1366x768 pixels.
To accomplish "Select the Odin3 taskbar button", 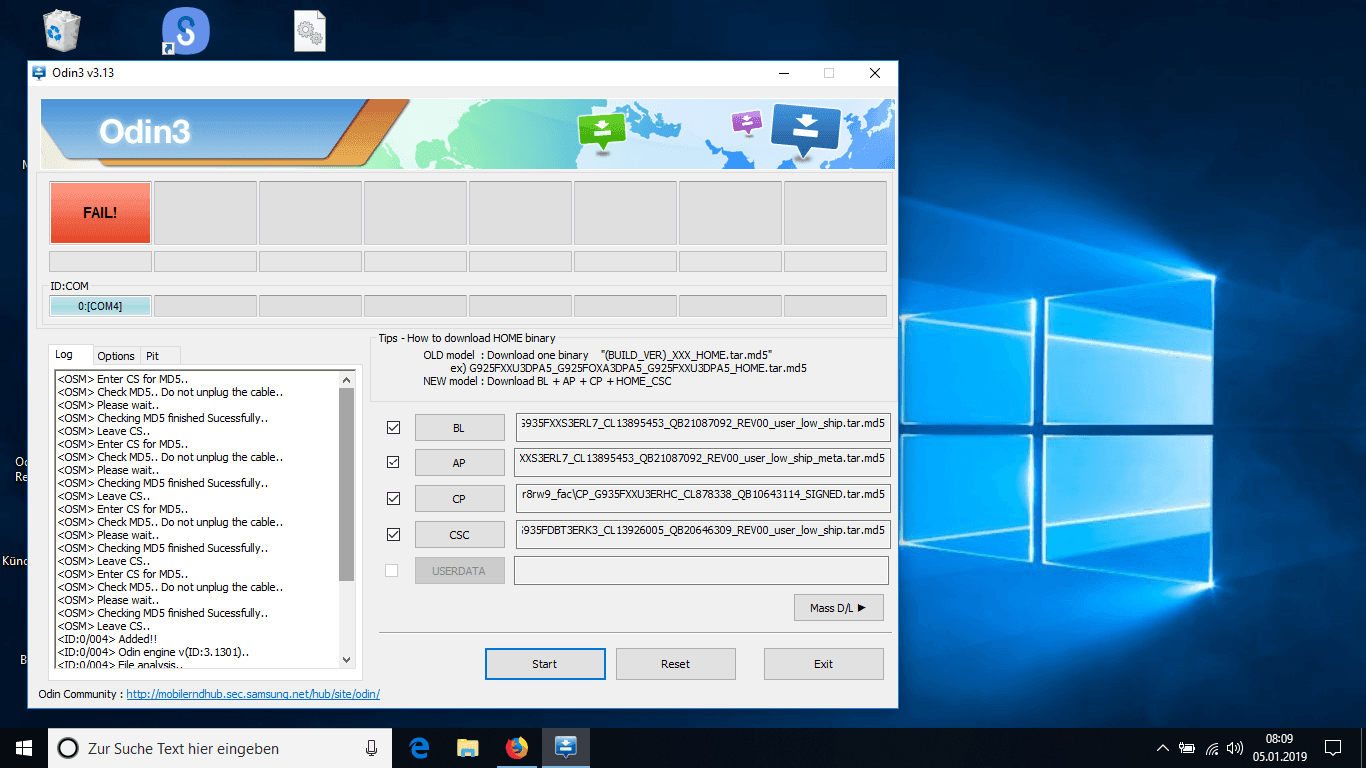I will [565, 748].
